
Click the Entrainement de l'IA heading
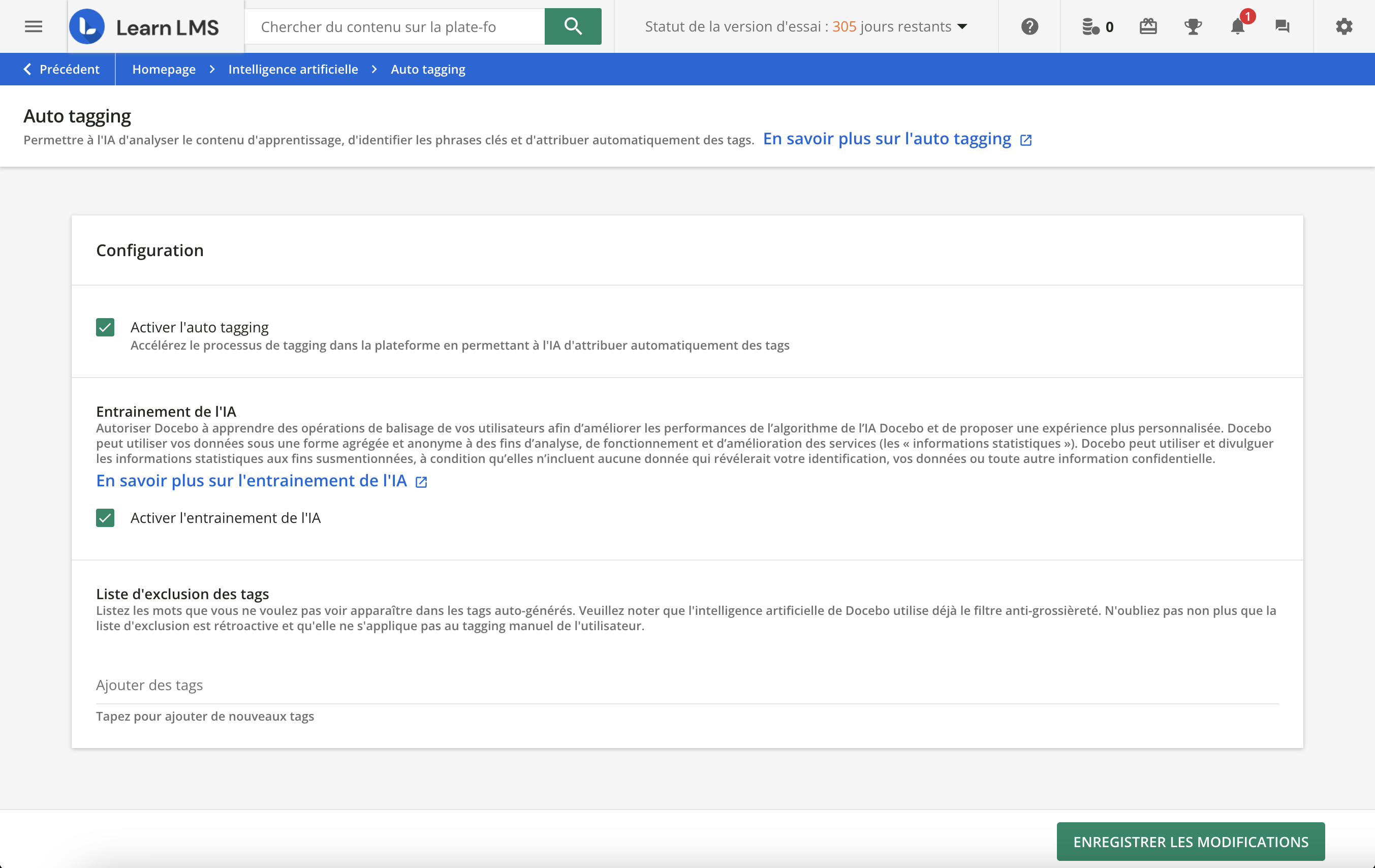tap(166, 411)
